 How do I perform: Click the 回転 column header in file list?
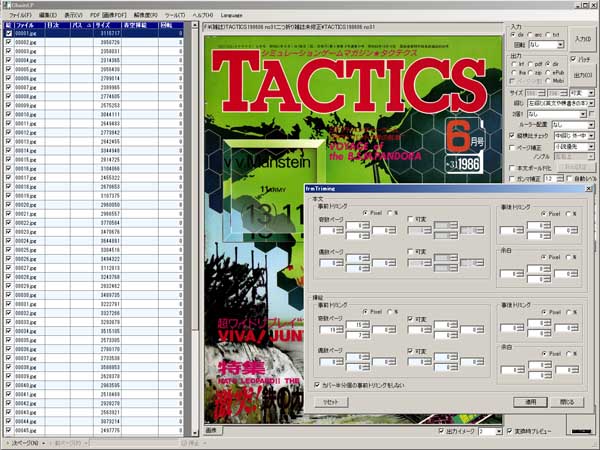tap(171, 25)
